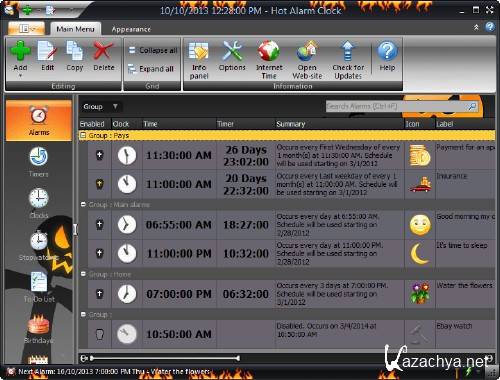Check for Updates
Image resolution: width=500 pixels, height=380 pixels.
point(348,60)
